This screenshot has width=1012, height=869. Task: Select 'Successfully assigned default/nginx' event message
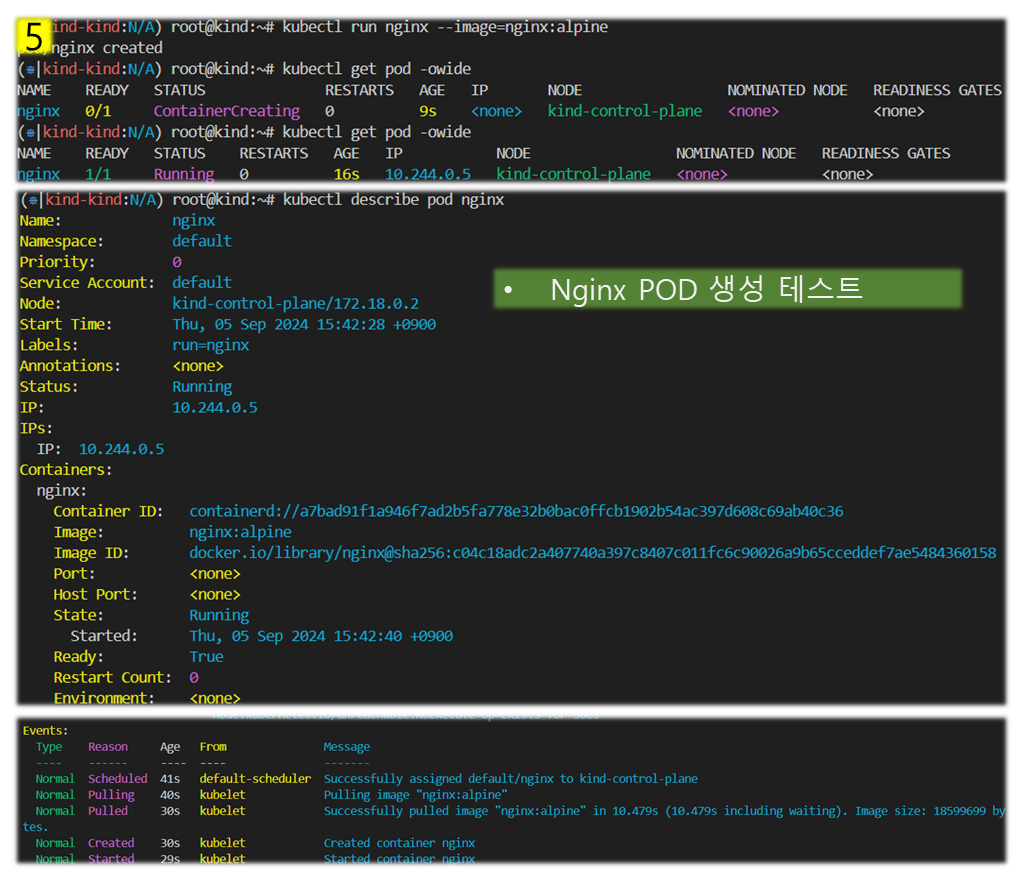click(x=511, y=779)
